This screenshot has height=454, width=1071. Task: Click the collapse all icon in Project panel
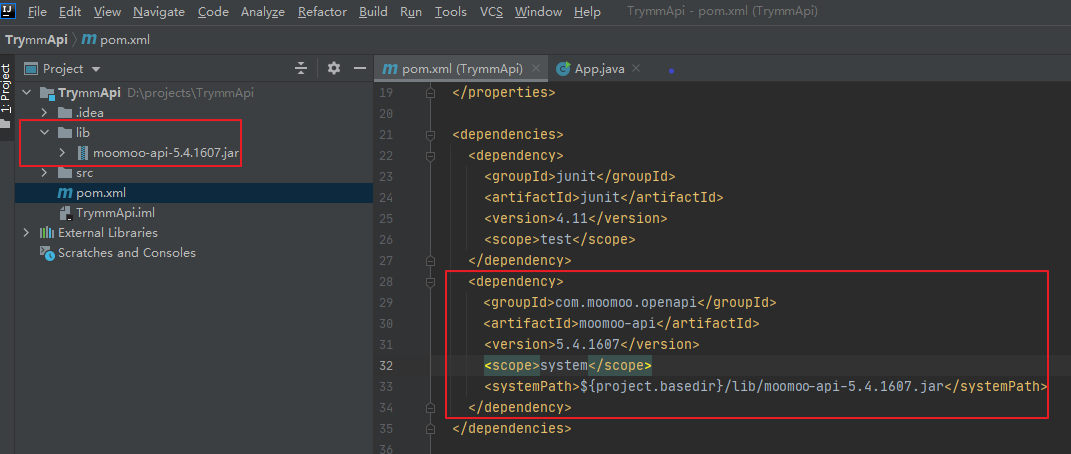[301, 69]
